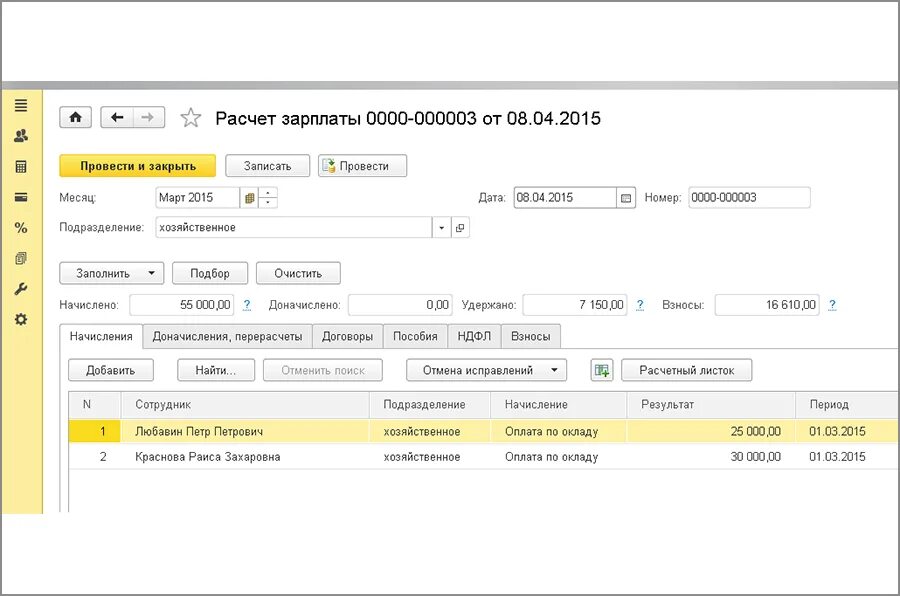Open the Расчетный листок button

point(686,370)
